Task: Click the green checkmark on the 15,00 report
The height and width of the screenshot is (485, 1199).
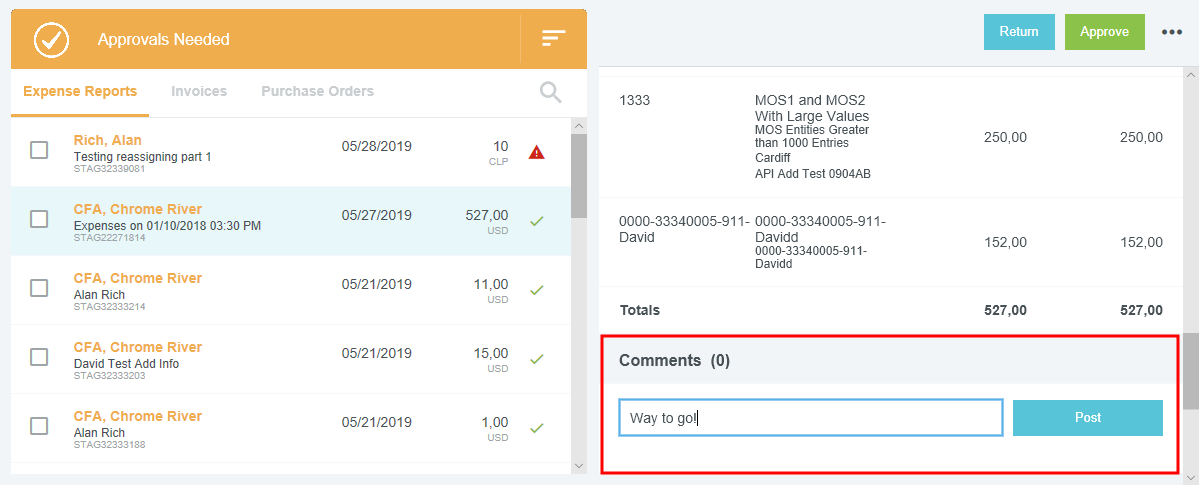Action: 537,359
